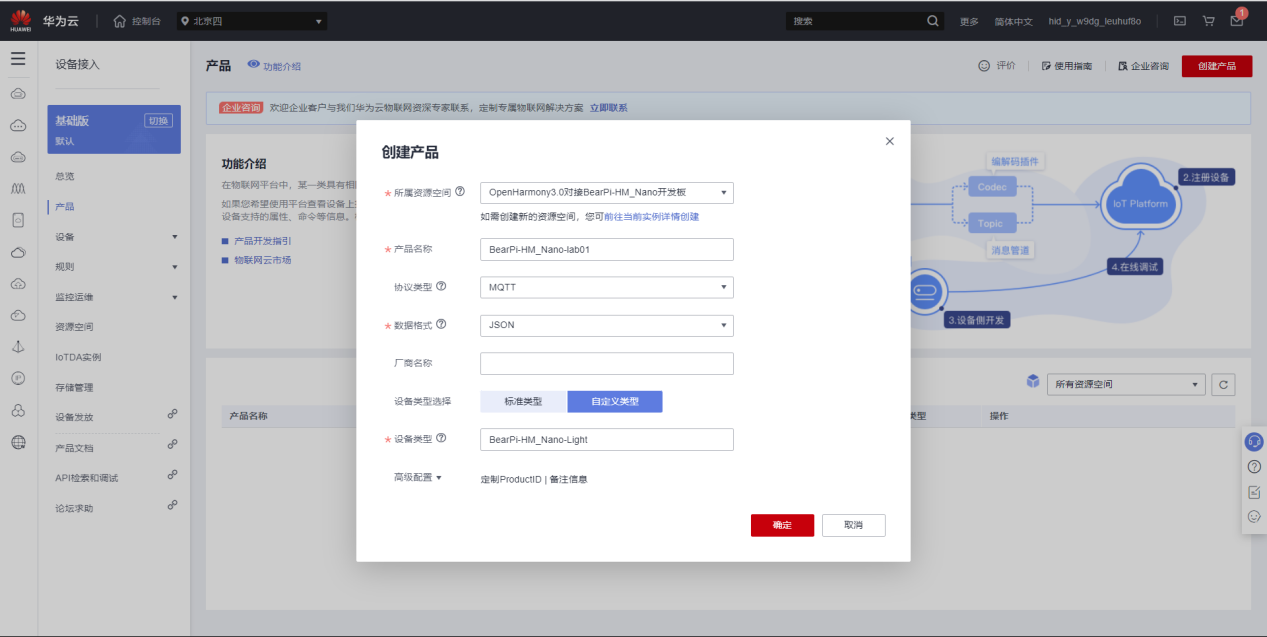Open 使用指南 guide link
The height and width of the screenshot is (637, 1267).
point(1066,66)
